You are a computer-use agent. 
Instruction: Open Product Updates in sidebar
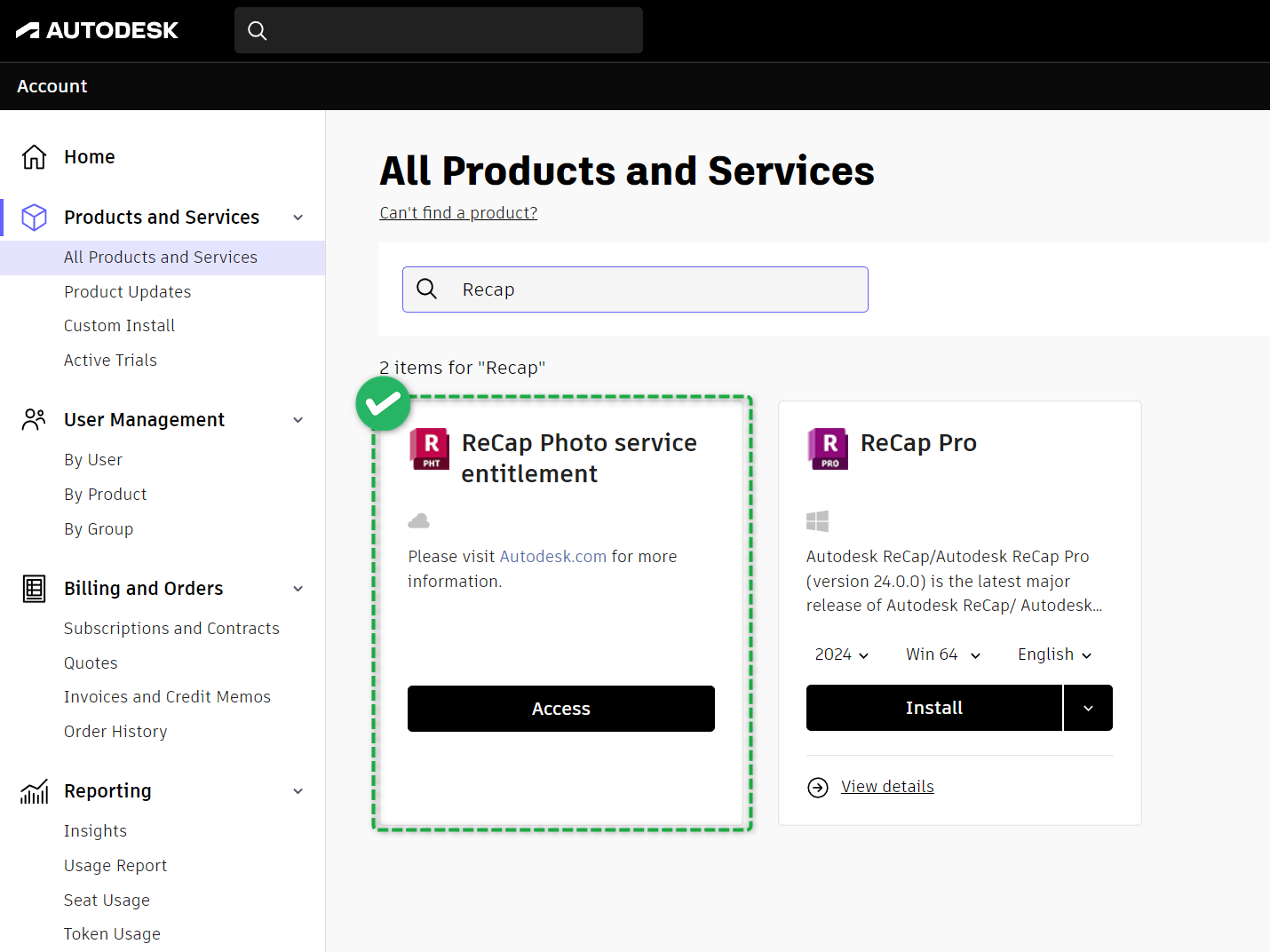tap(128, 292)
